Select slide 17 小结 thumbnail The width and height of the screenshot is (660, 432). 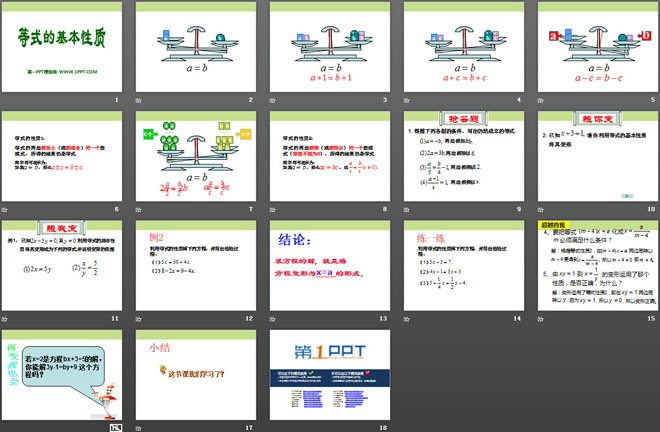(196, 375)
